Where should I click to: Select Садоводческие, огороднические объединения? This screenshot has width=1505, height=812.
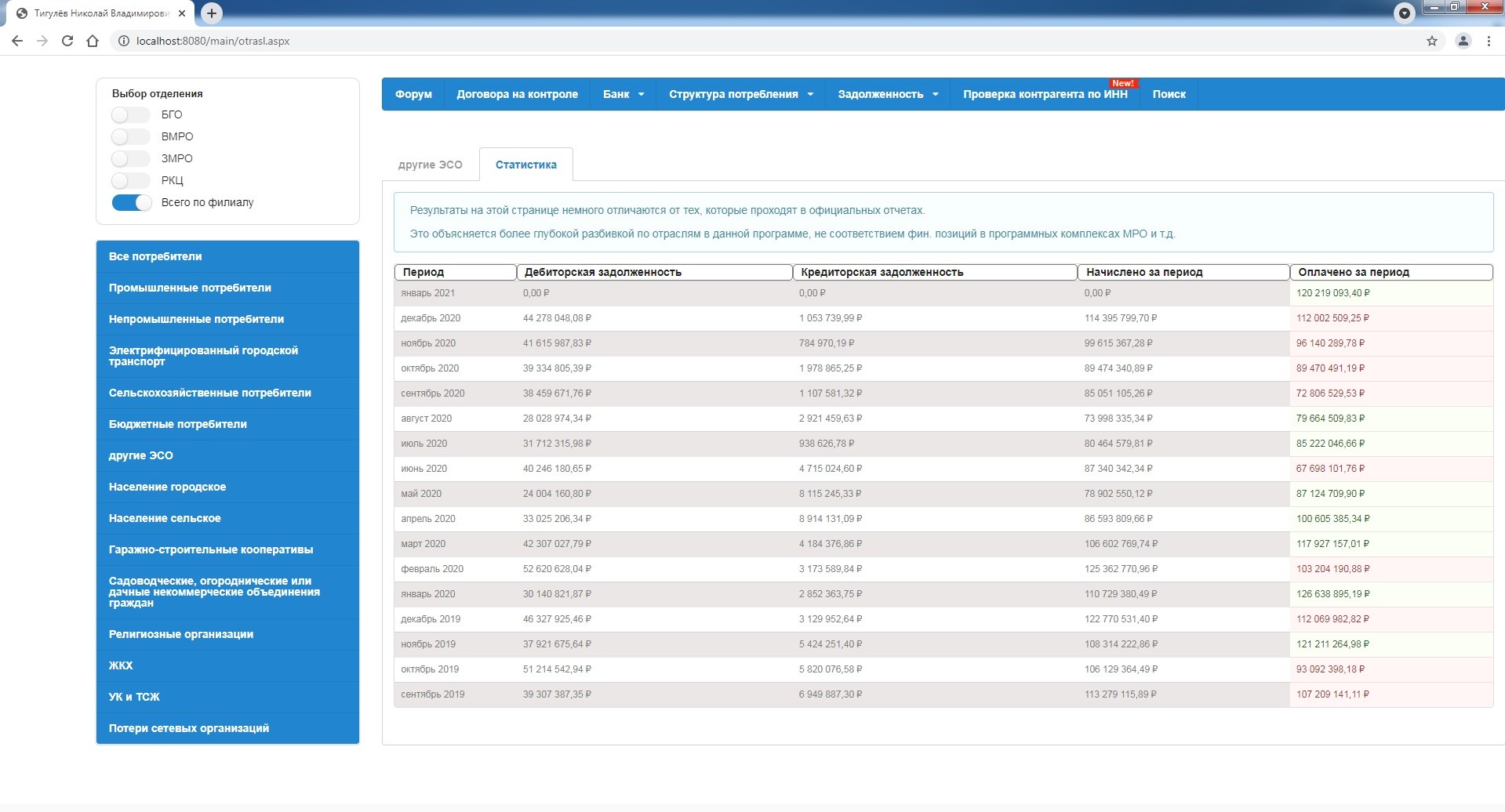[x=227, y=592]
